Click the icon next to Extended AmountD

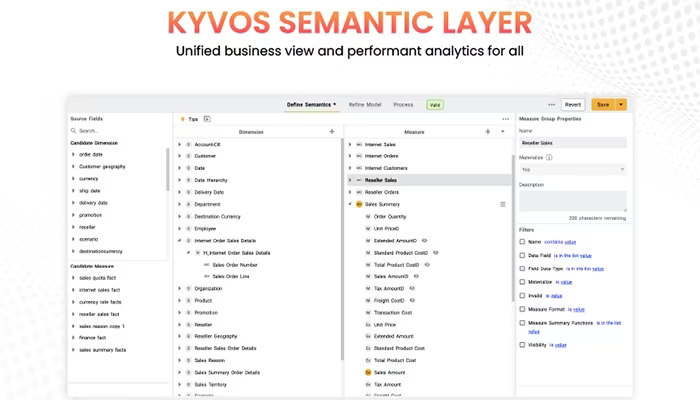pyautogui.click(x=425, y=241)
